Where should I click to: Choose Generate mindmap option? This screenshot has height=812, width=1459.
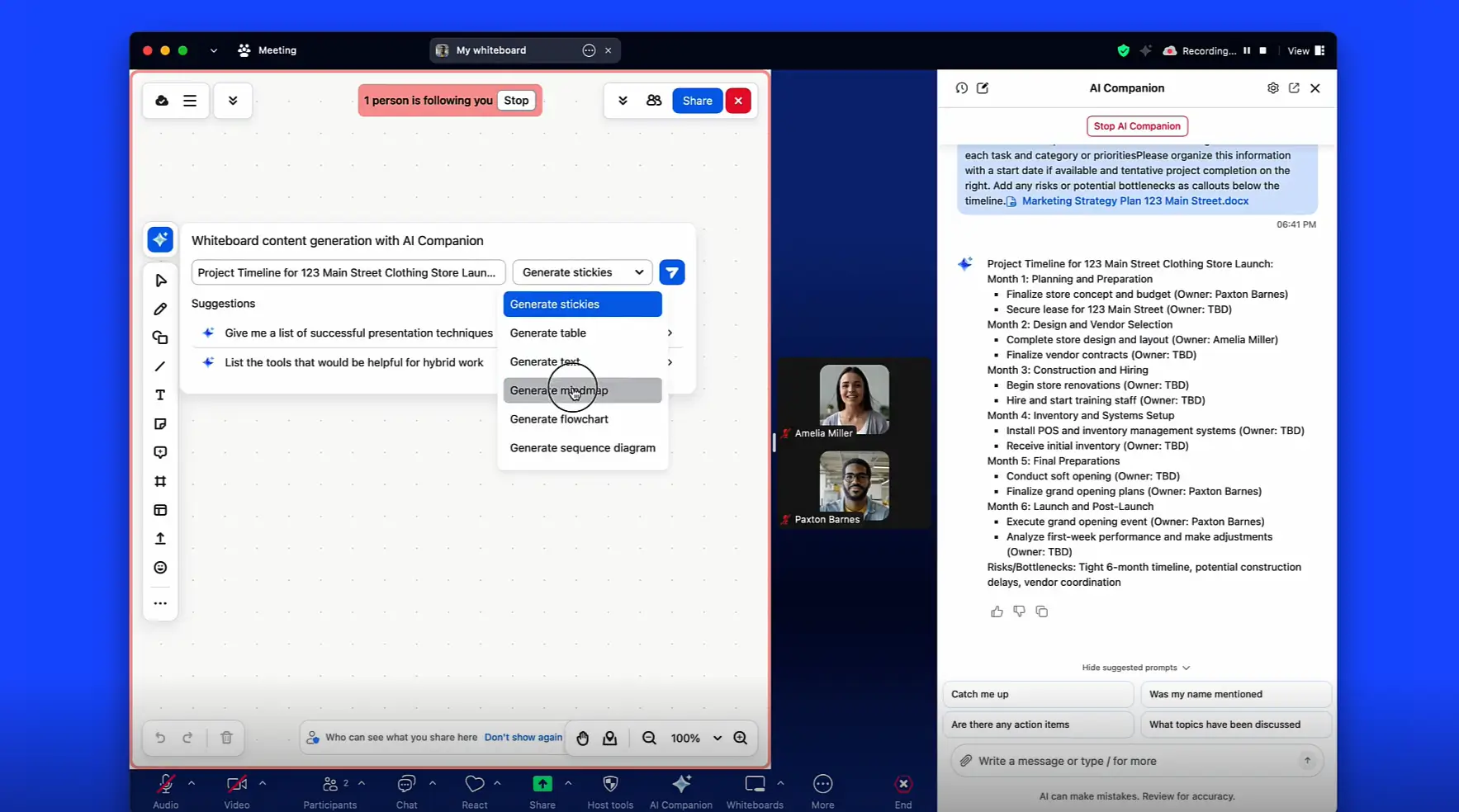[x=582, y=390]
